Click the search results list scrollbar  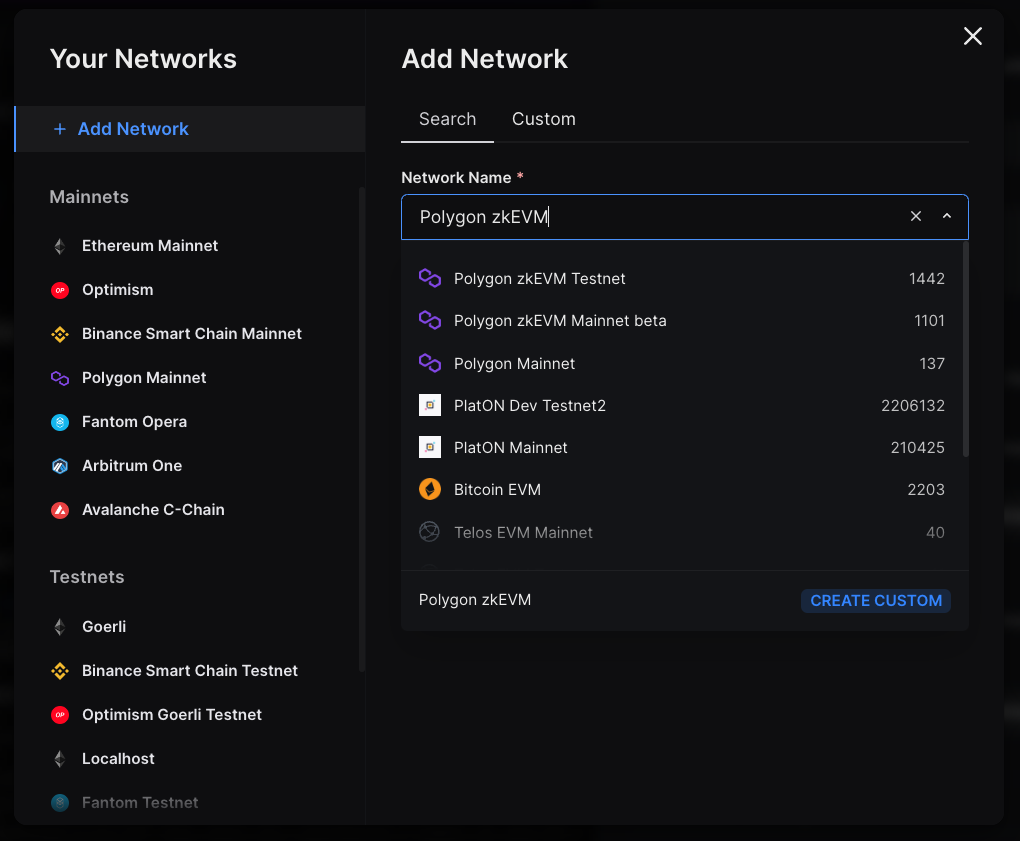click(x=965, y=350)
